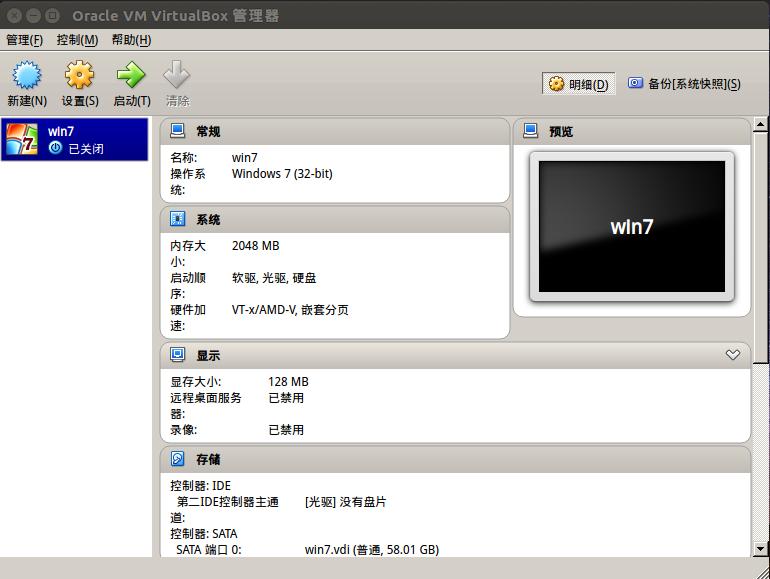This screenshot has width=770, height=579.
Task: Click the '[光驱] 没有盘片' text
Action: (345, 502)
